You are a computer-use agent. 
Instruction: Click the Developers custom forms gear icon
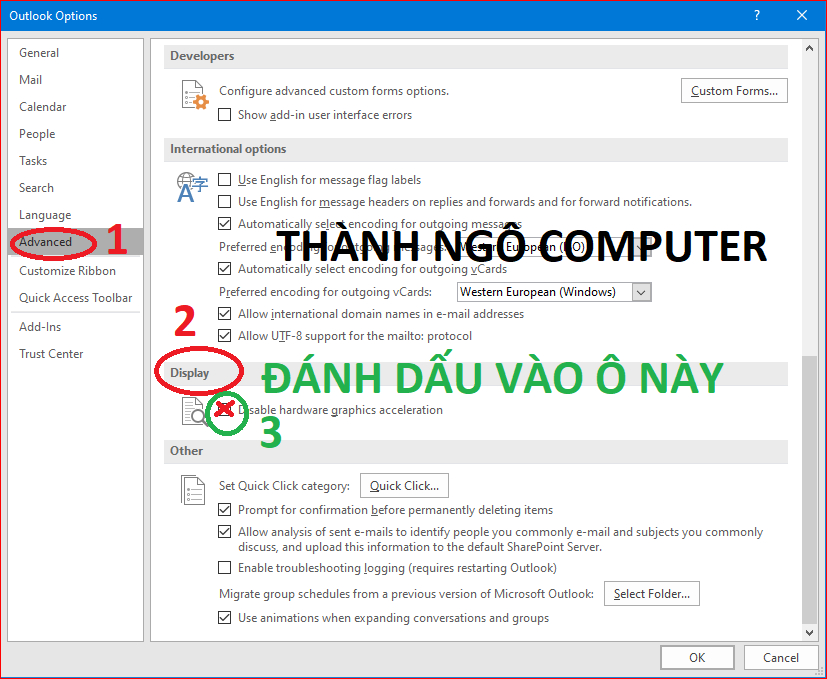(x=193, y=95)
